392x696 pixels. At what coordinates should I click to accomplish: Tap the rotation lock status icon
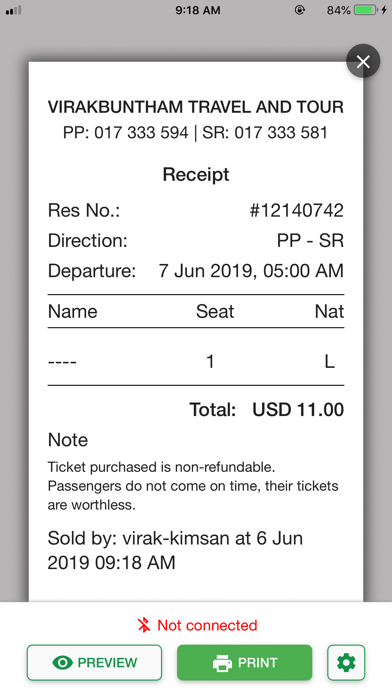300,10
